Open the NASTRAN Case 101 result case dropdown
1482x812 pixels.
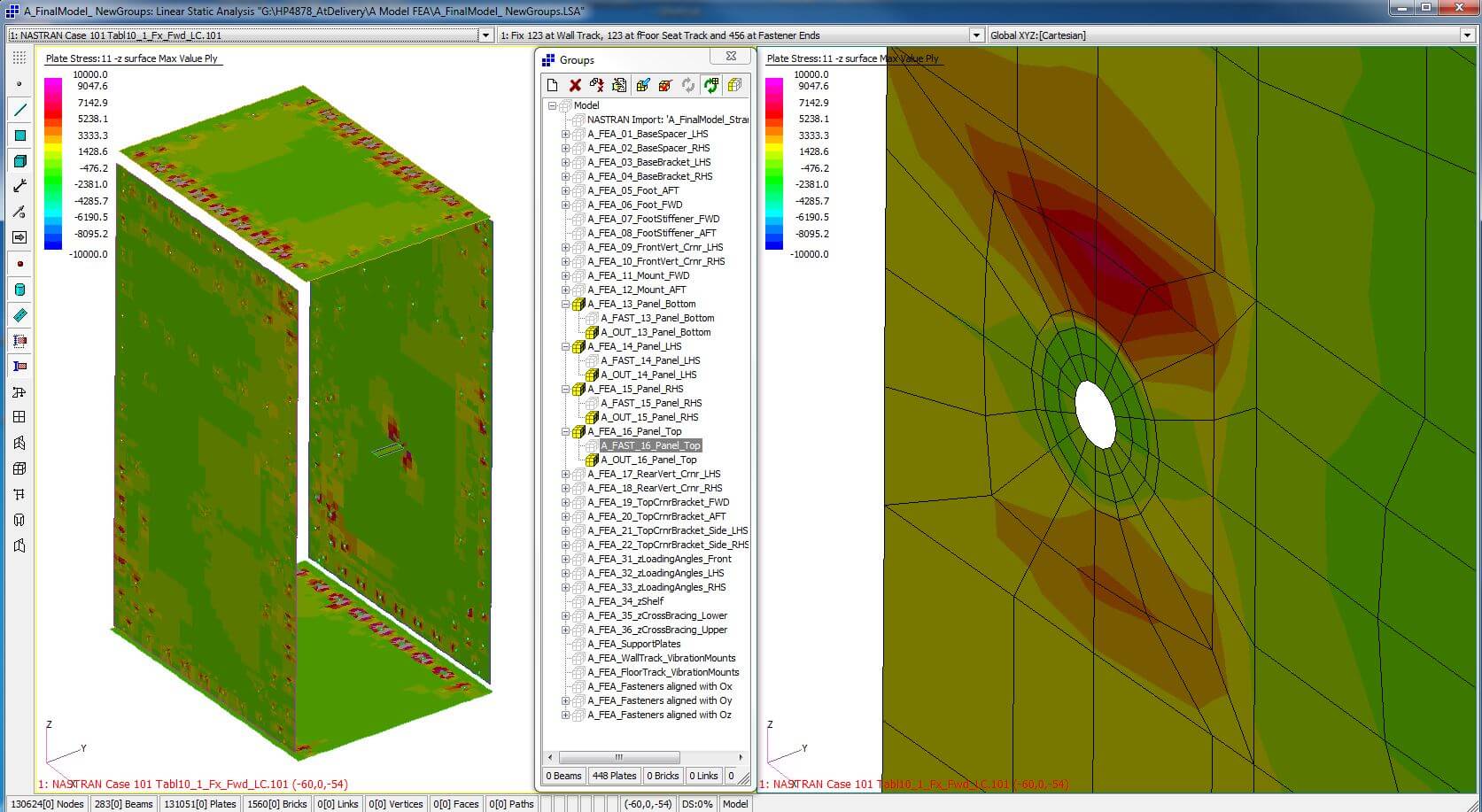[486, 35]
